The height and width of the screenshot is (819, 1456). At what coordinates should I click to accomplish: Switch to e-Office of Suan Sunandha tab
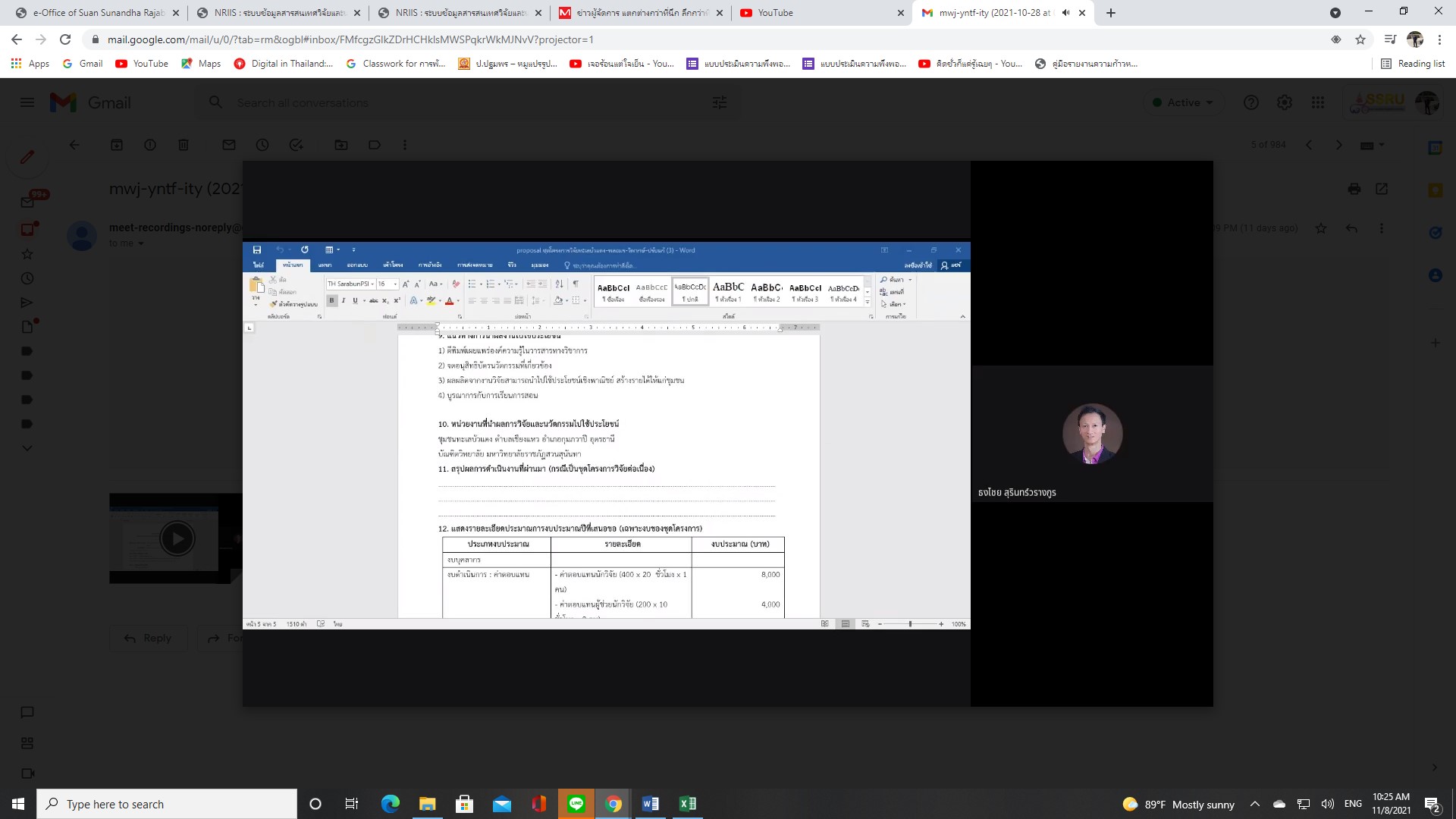tap(99, 13)
